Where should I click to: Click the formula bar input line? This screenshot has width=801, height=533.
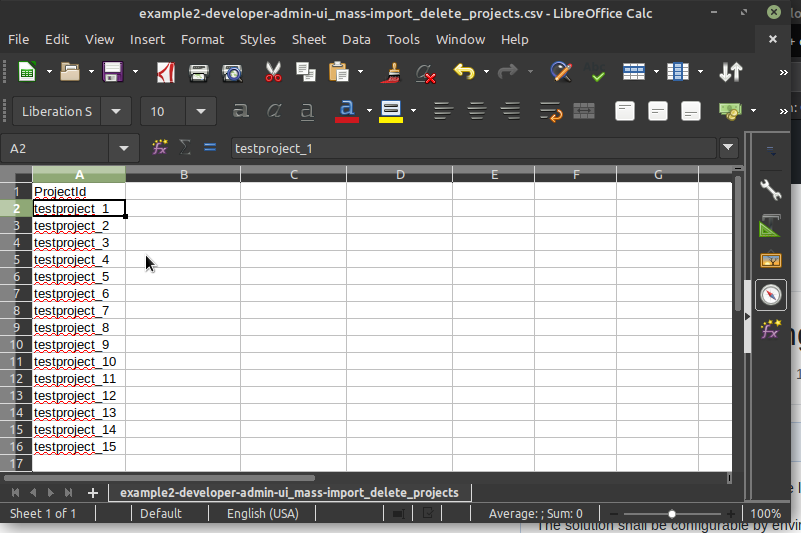[x=473, y=148]
